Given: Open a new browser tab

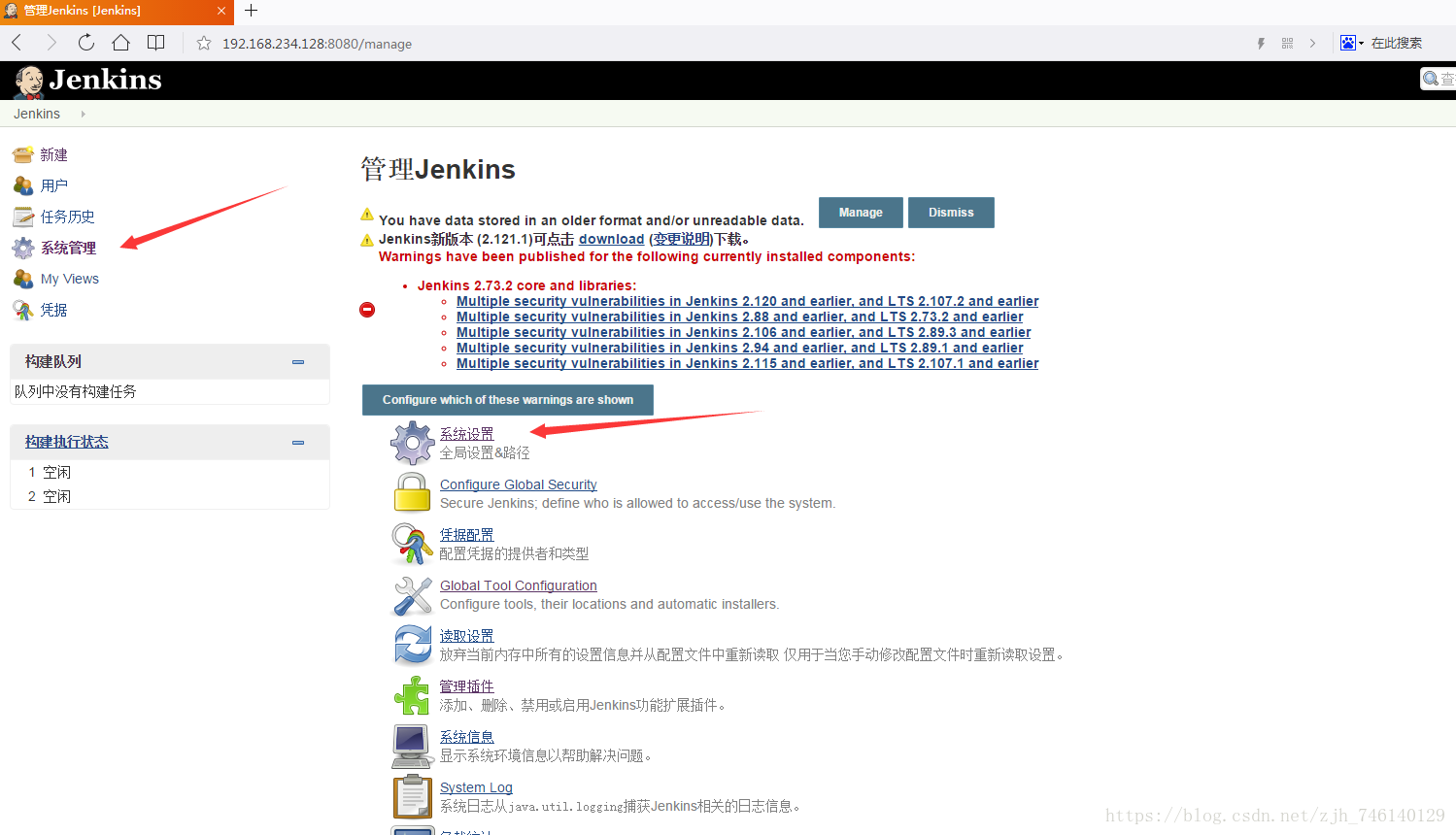Looking at the screenshot, I should coord(252,11).
